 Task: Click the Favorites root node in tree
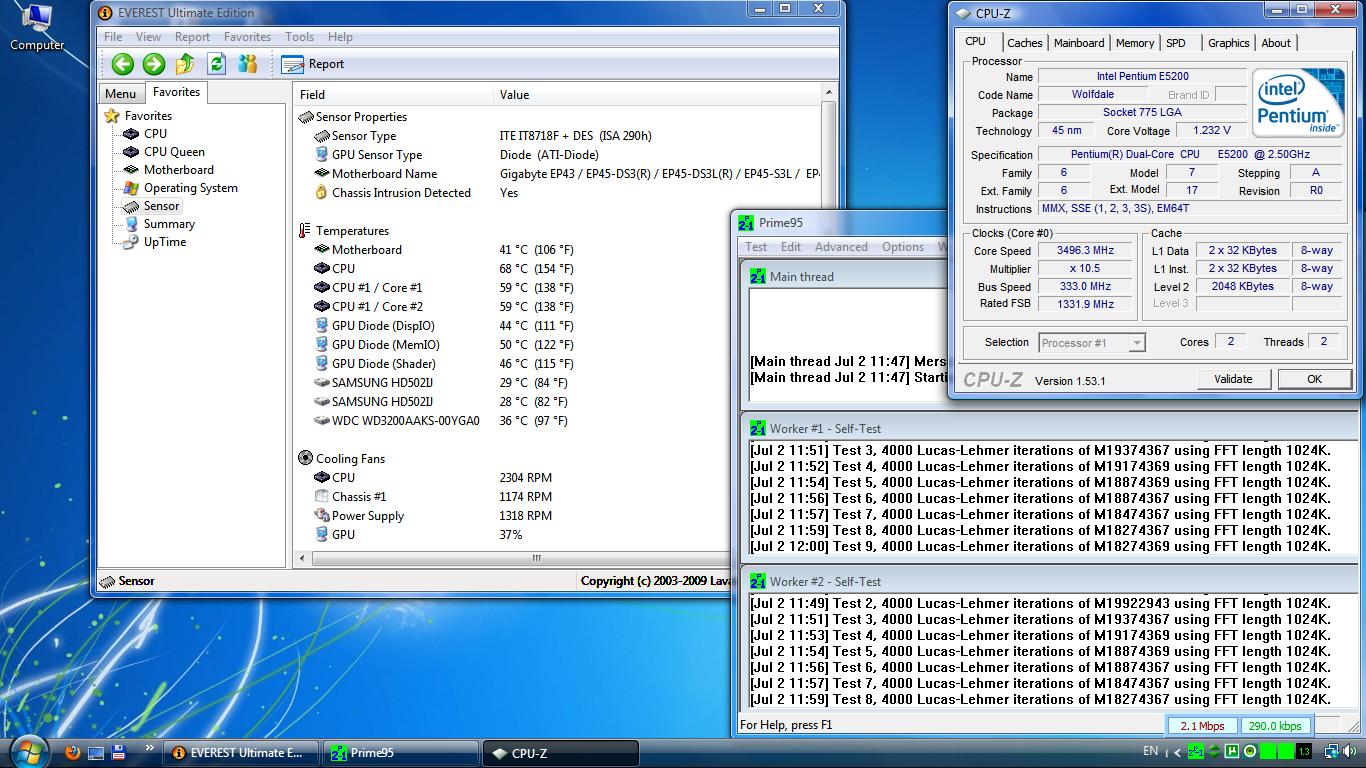pyautogui.click(x=148, y=116)
